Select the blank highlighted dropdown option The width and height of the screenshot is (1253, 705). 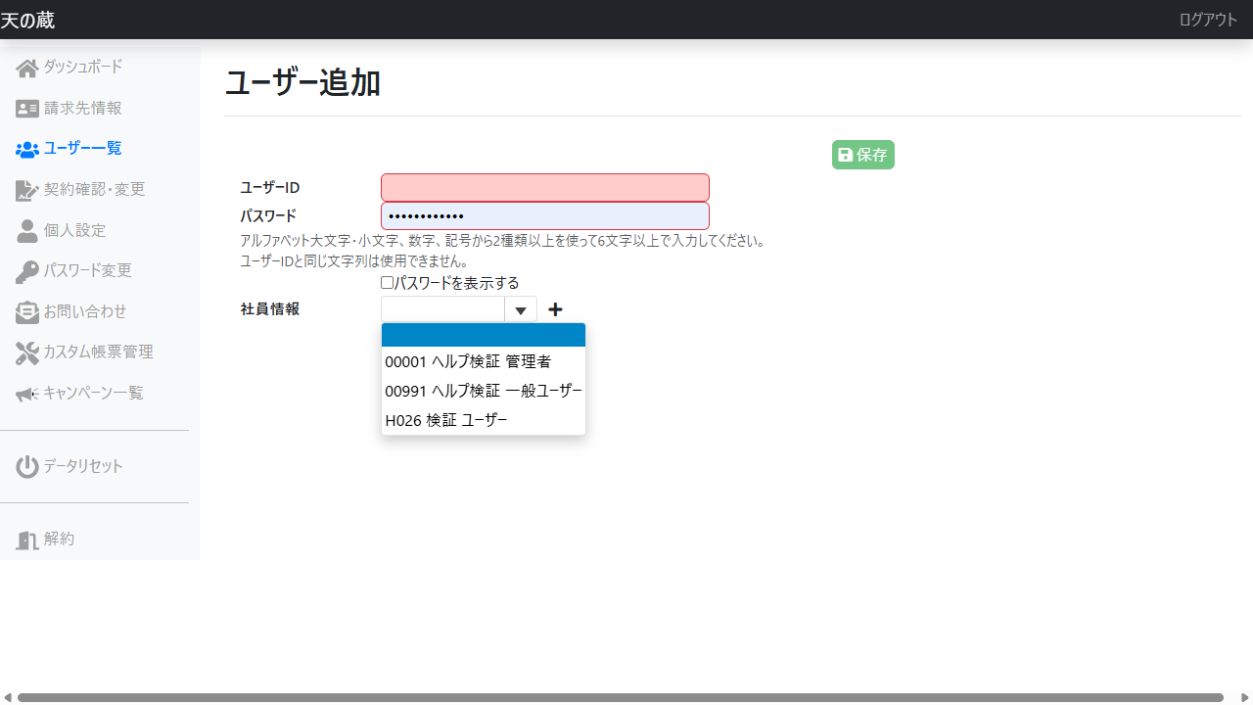483,335
